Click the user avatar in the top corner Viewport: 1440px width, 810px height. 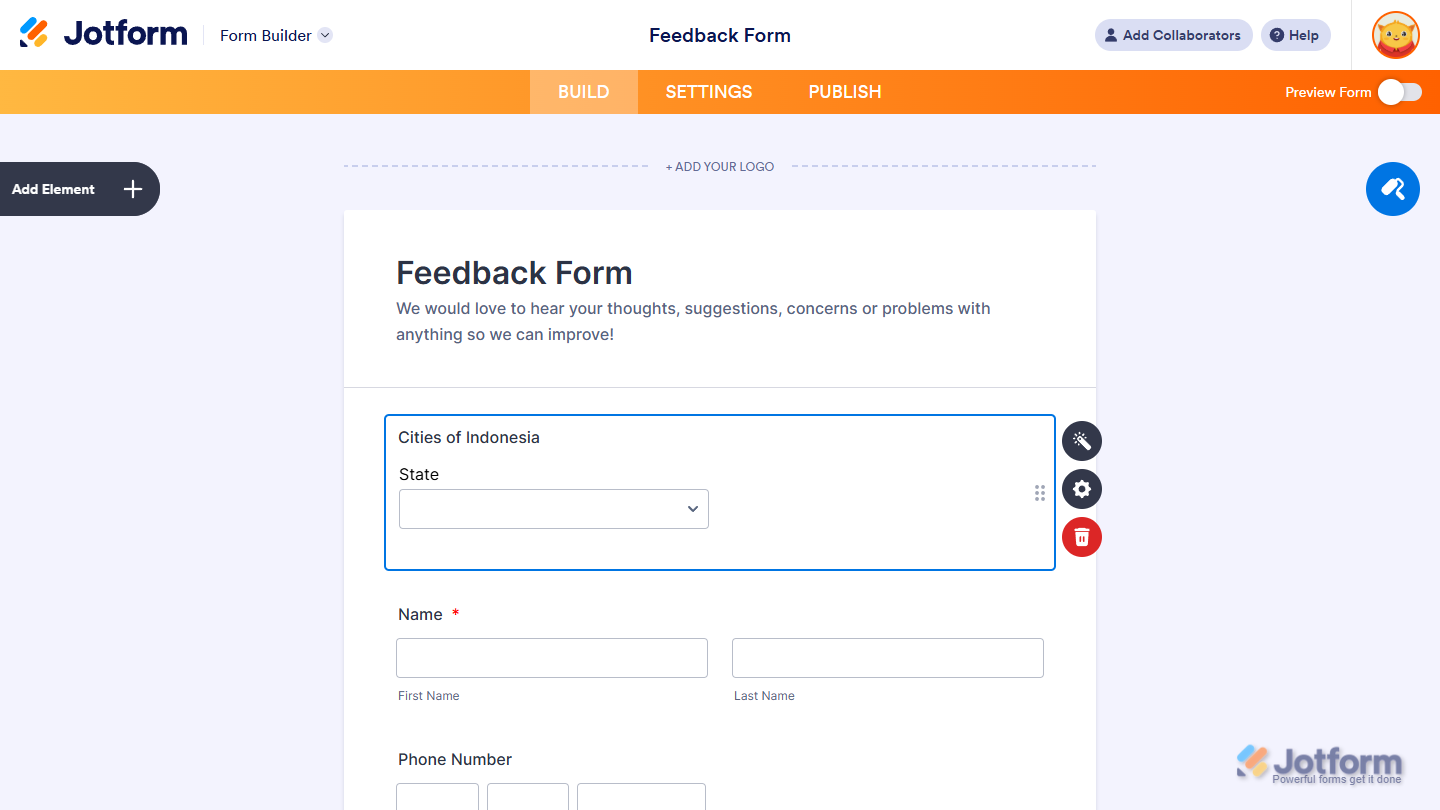(1395, 35)
